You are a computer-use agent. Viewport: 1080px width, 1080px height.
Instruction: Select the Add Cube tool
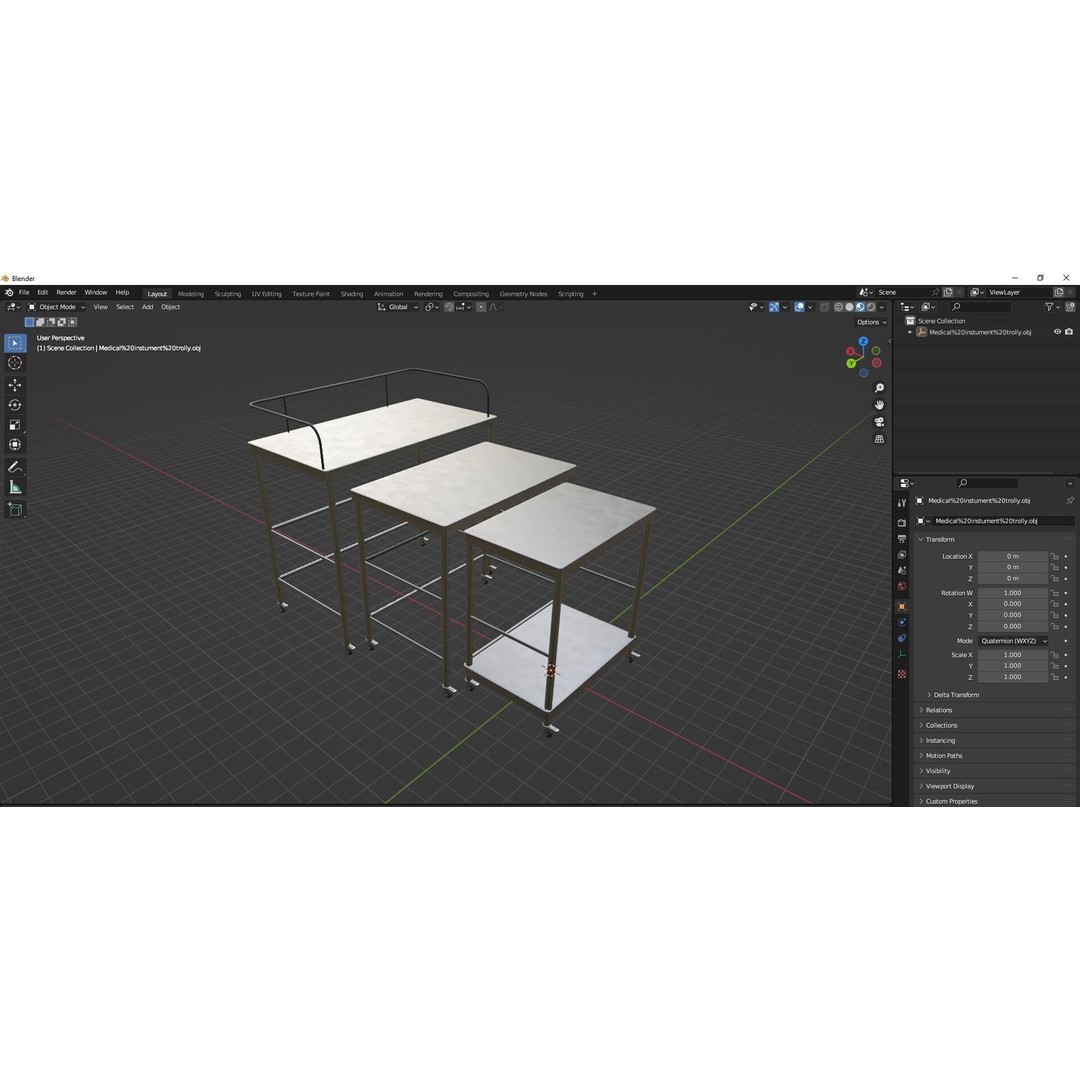click(15, 509)
